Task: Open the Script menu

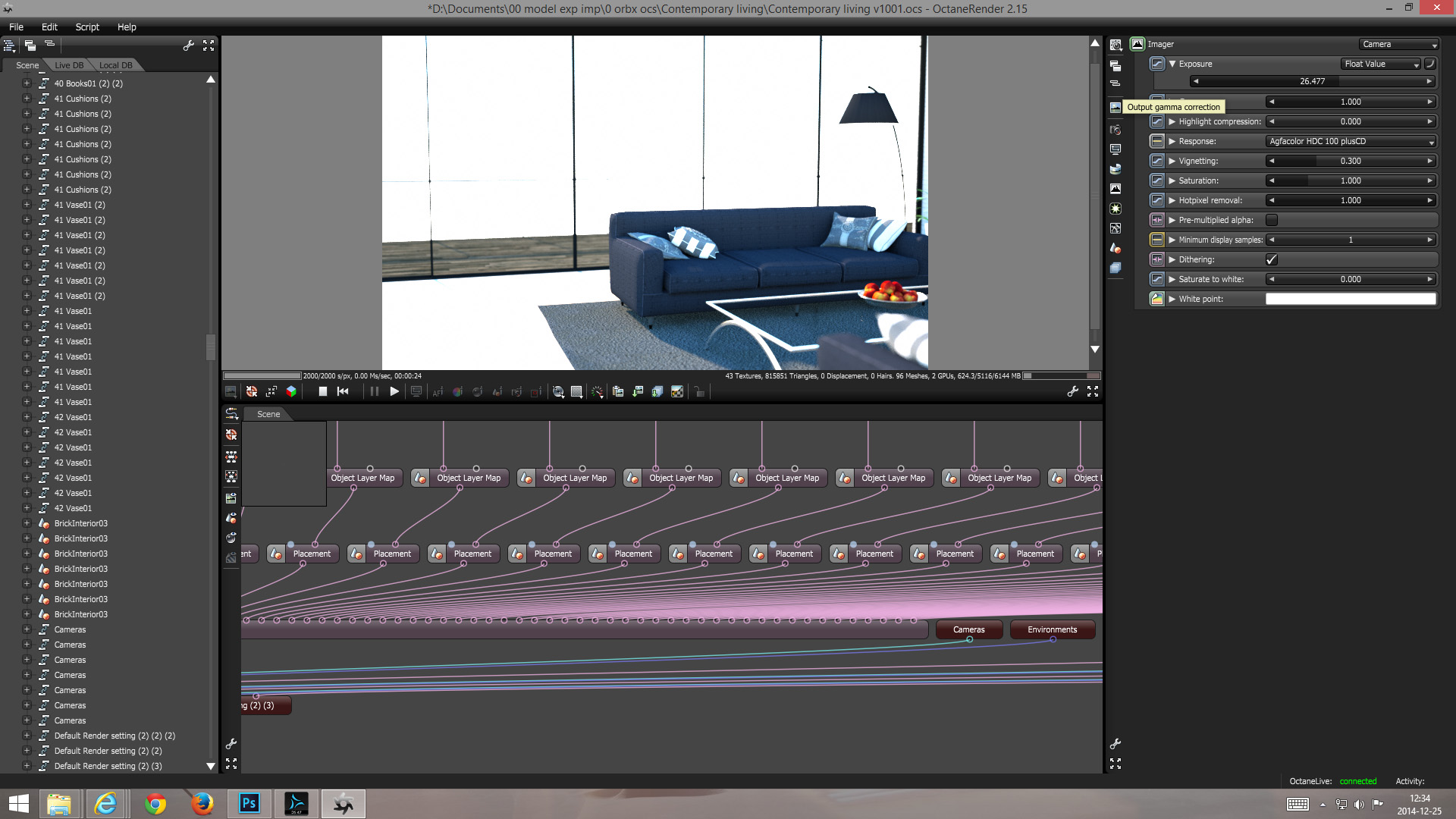Action: (x=87, y=27)
